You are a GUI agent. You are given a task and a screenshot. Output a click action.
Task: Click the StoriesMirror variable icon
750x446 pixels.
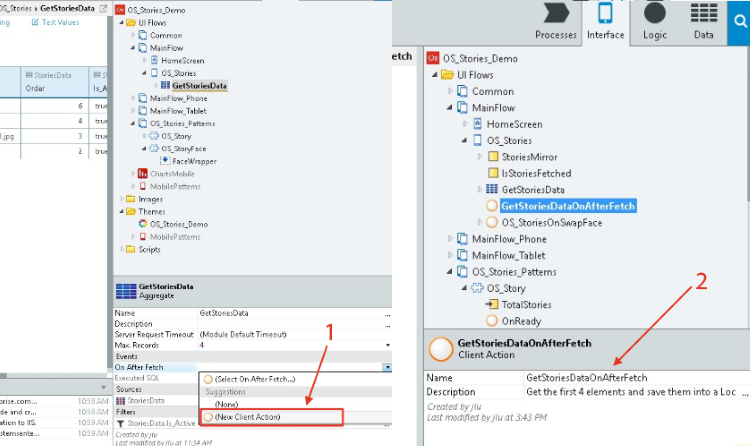tap(492, 157)
